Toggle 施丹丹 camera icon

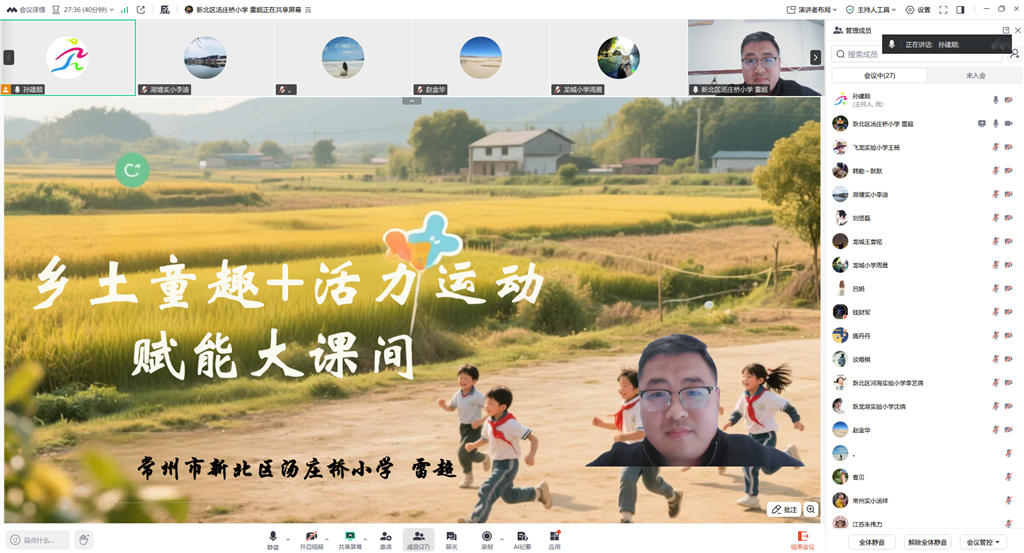coord(1008,335)
